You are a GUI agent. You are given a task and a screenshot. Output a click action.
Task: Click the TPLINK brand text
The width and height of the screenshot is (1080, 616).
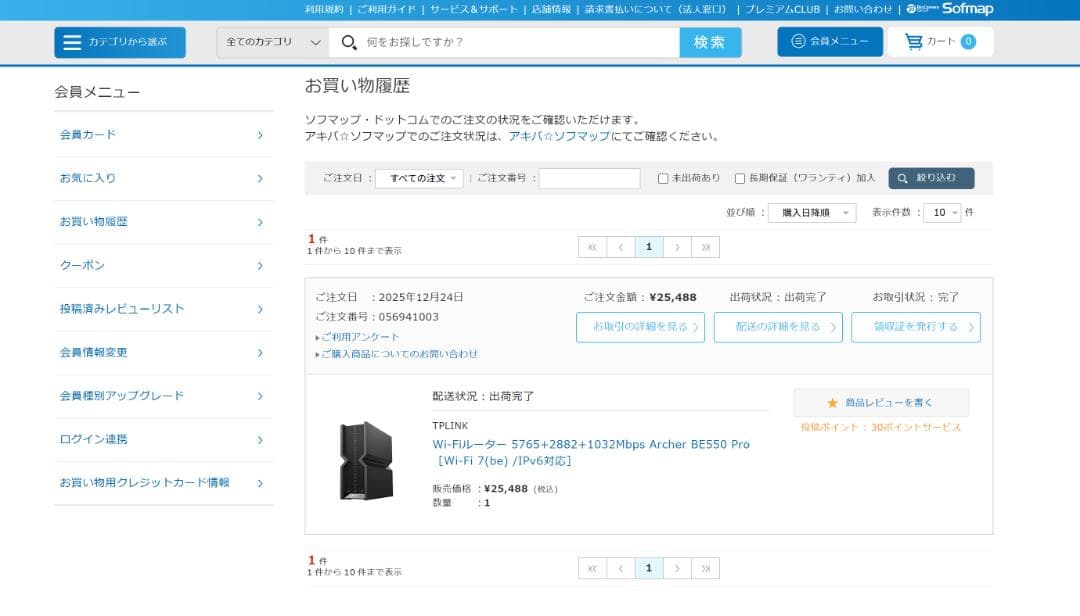pos(450,426)
